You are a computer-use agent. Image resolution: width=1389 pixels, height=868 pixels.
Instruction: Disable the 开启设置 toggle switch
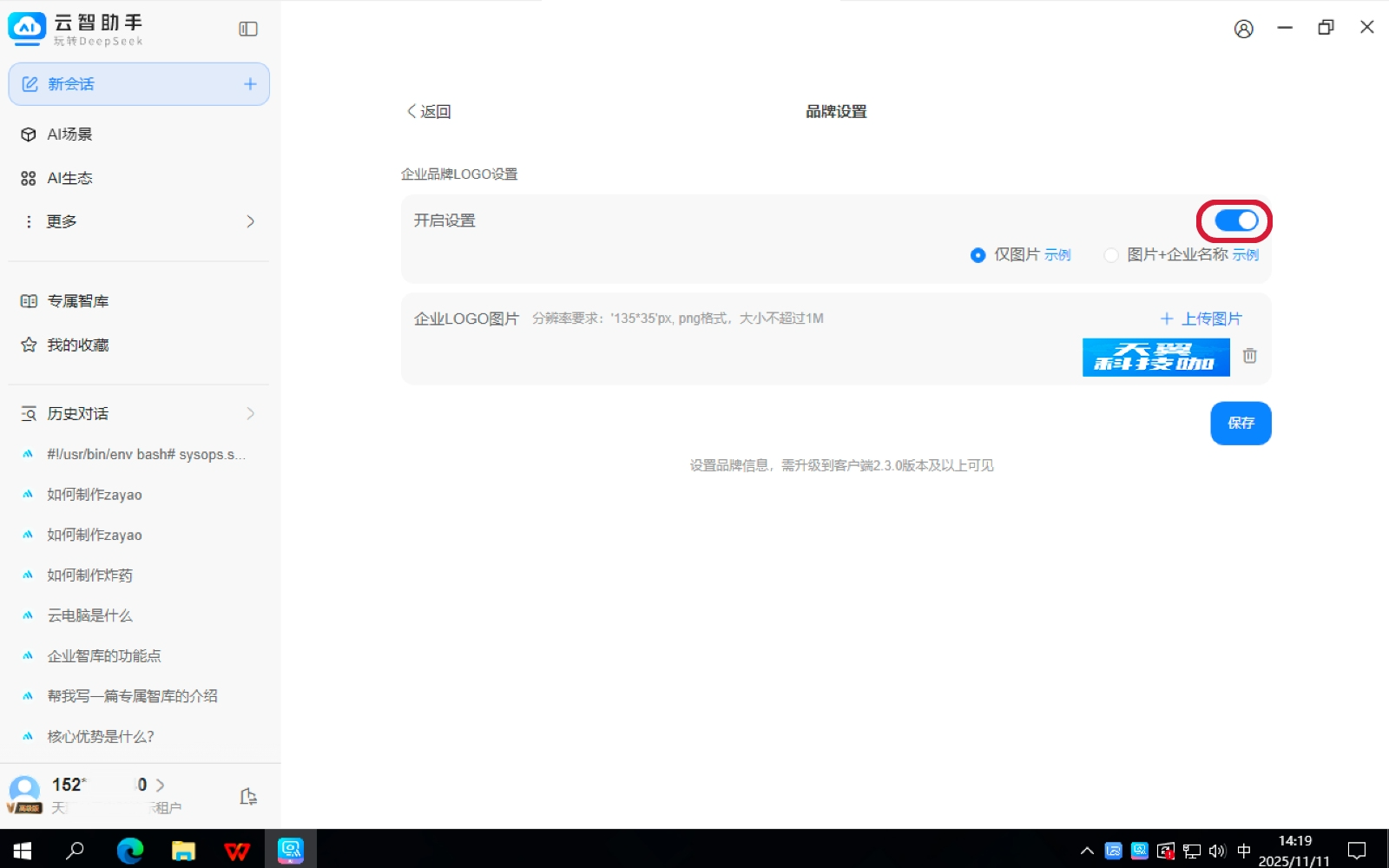tap(1235, 220)
